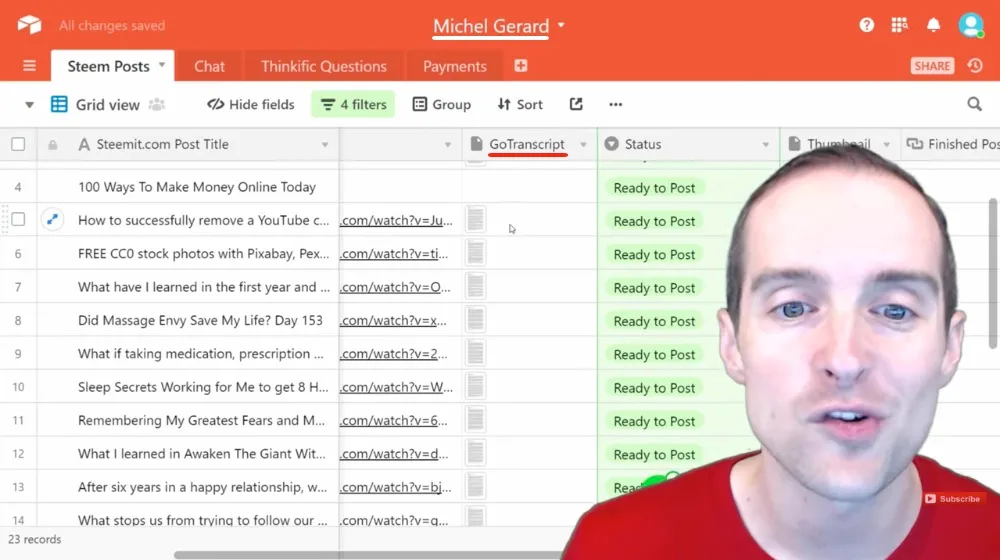
Task: Select 'Did Massage Envy Save My Life? Day 153' cell
Action: click(200, 320)
